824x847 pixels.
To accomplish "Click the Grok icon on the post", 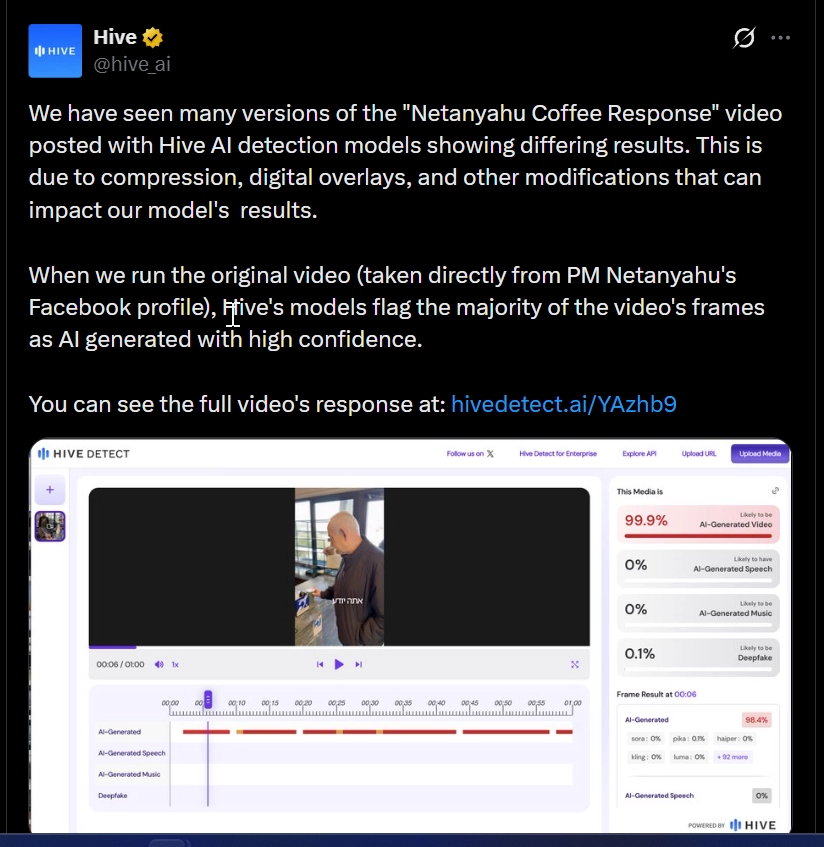I will click(744, 37).
